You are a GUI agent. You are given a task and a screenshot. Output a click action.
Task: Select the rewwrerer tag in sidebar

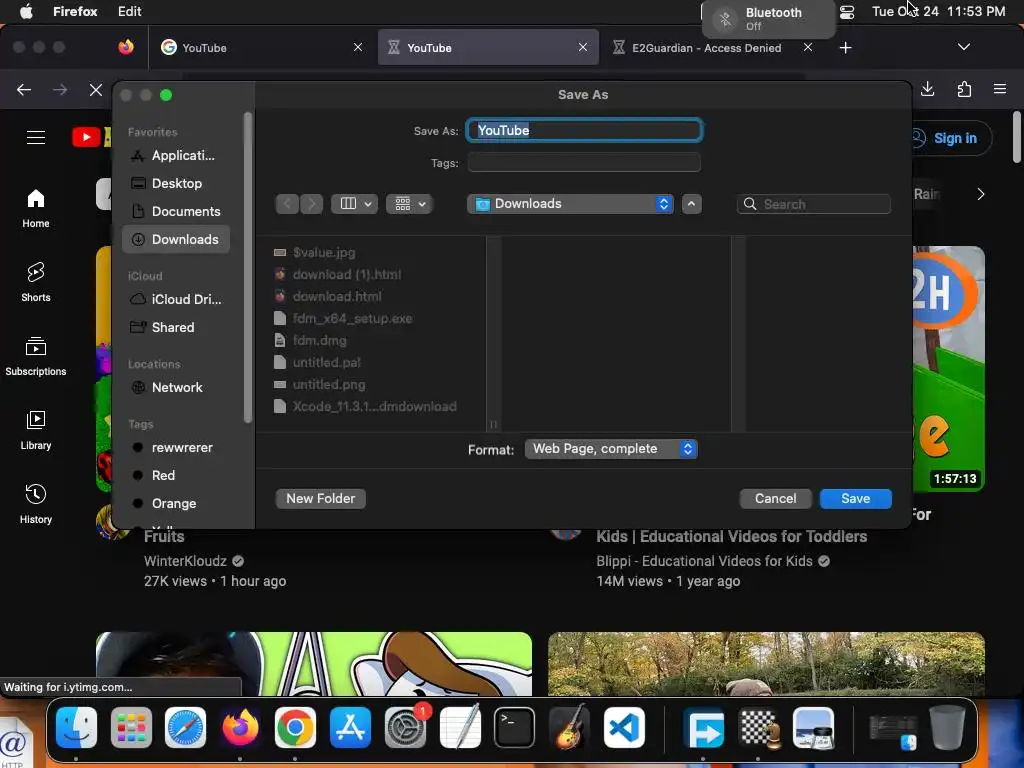click(x=176, y=447)
